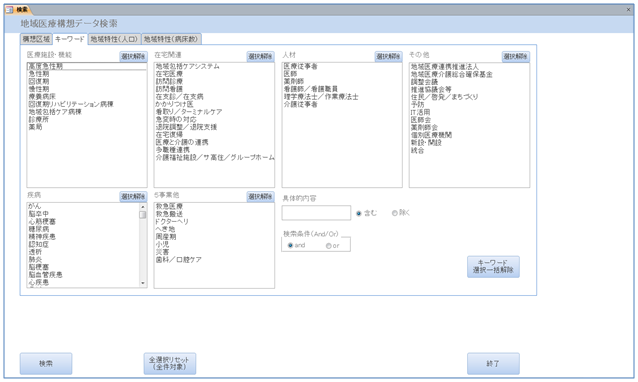The height and width of the screenshot is (382, 638).
Task: Select 高度急性期 in the list
Action: pyautogui.click(x=87, y=66)
